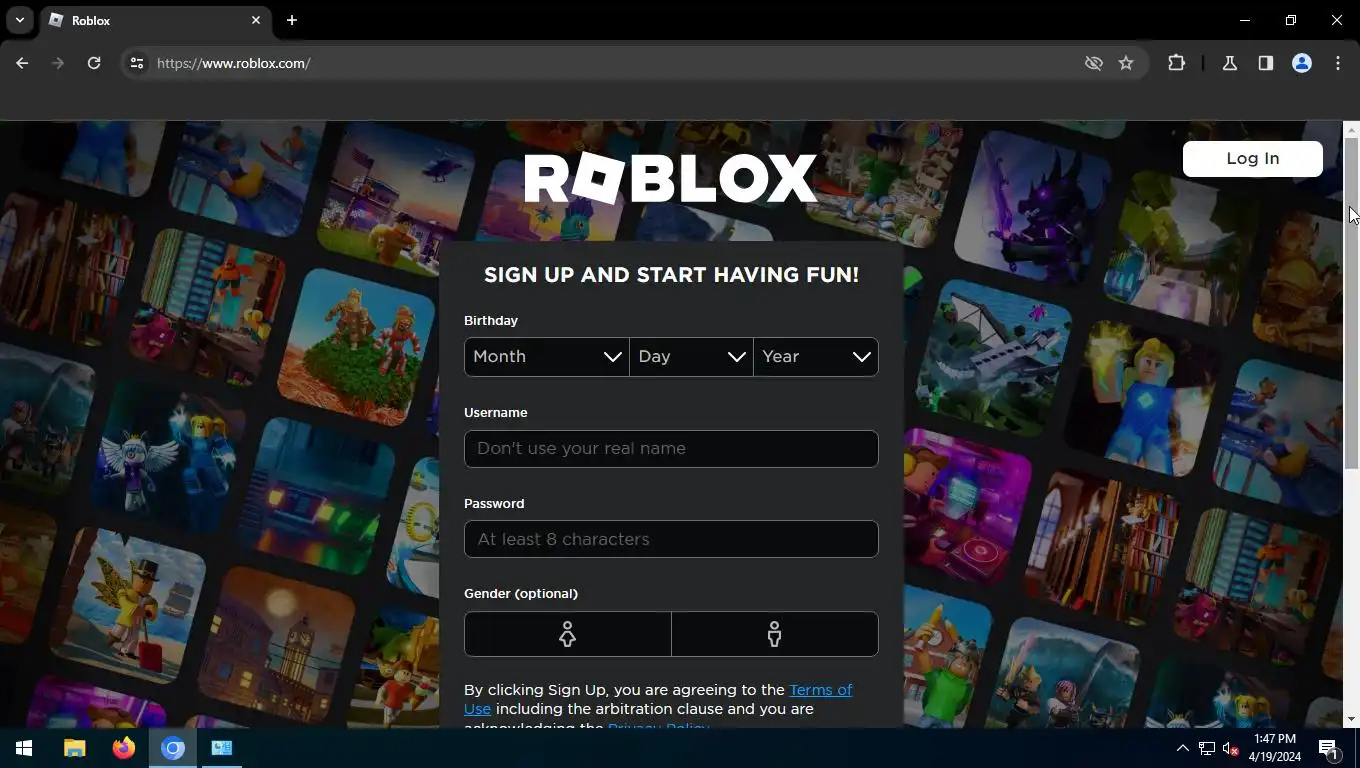
Task: Open File Explorer from the taskbar
Action: tap(75, 748)
